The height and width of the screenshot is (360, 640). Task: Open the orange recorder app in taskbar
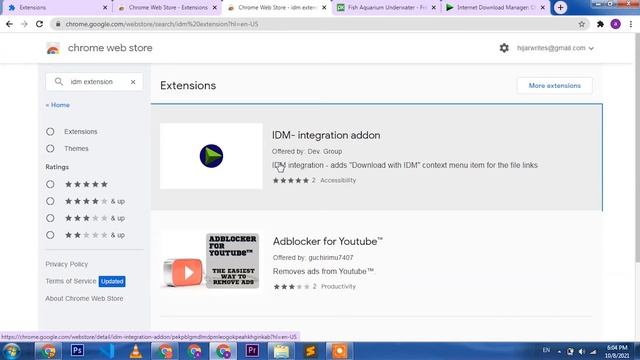coord(339,351)
